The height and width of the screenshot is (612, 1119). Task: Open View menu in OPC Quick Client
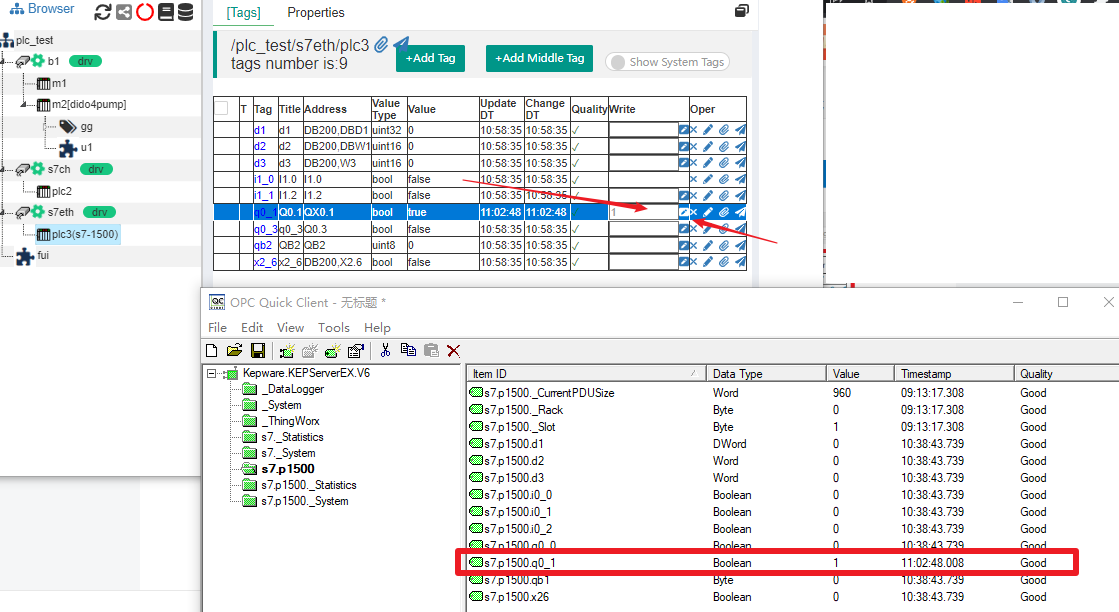[x=290, y=327]
